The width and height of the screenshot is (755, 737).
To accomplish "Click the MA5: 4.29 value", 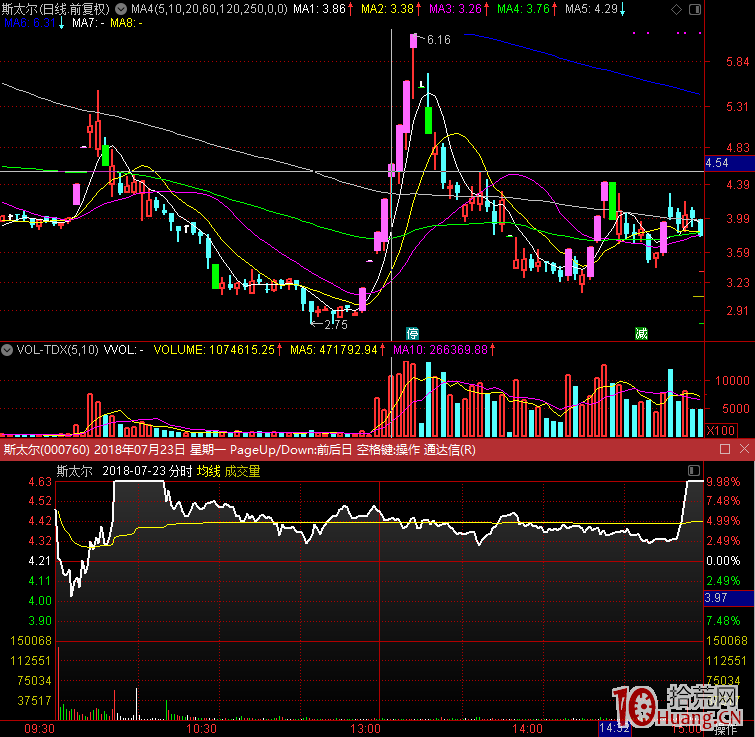I will click(x=591, y=9).
